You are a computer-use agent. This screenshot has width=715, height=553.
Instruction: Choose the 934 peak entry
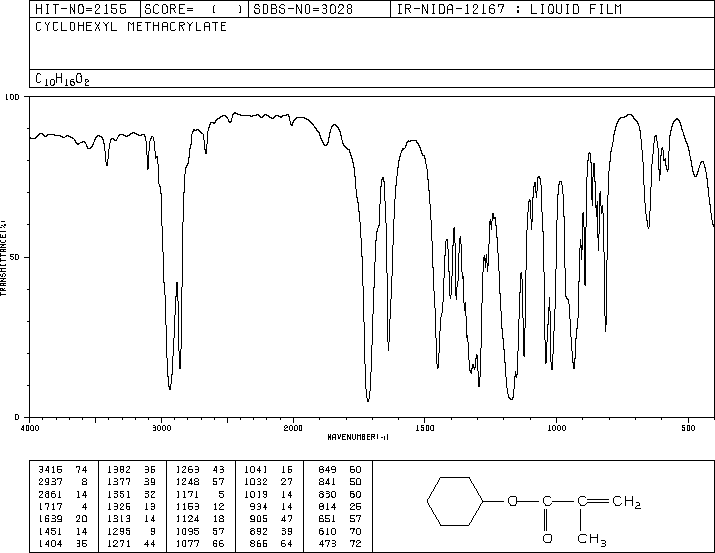(x=259, y=506)
